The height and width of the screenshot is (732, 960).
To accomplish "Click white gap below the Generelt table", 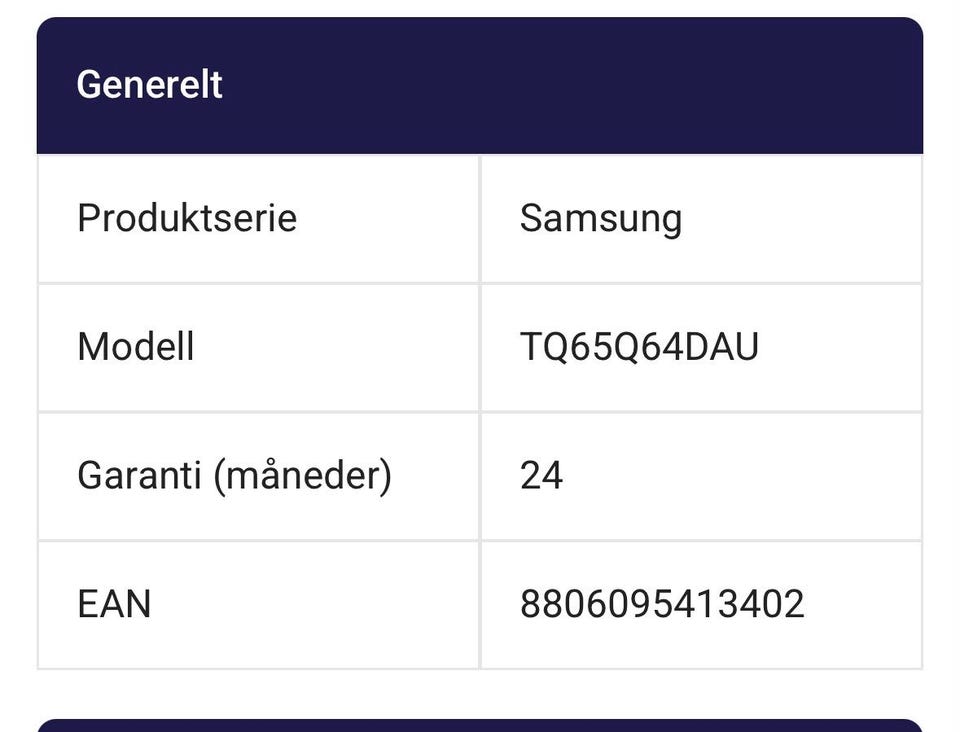I will coord(480,694).
